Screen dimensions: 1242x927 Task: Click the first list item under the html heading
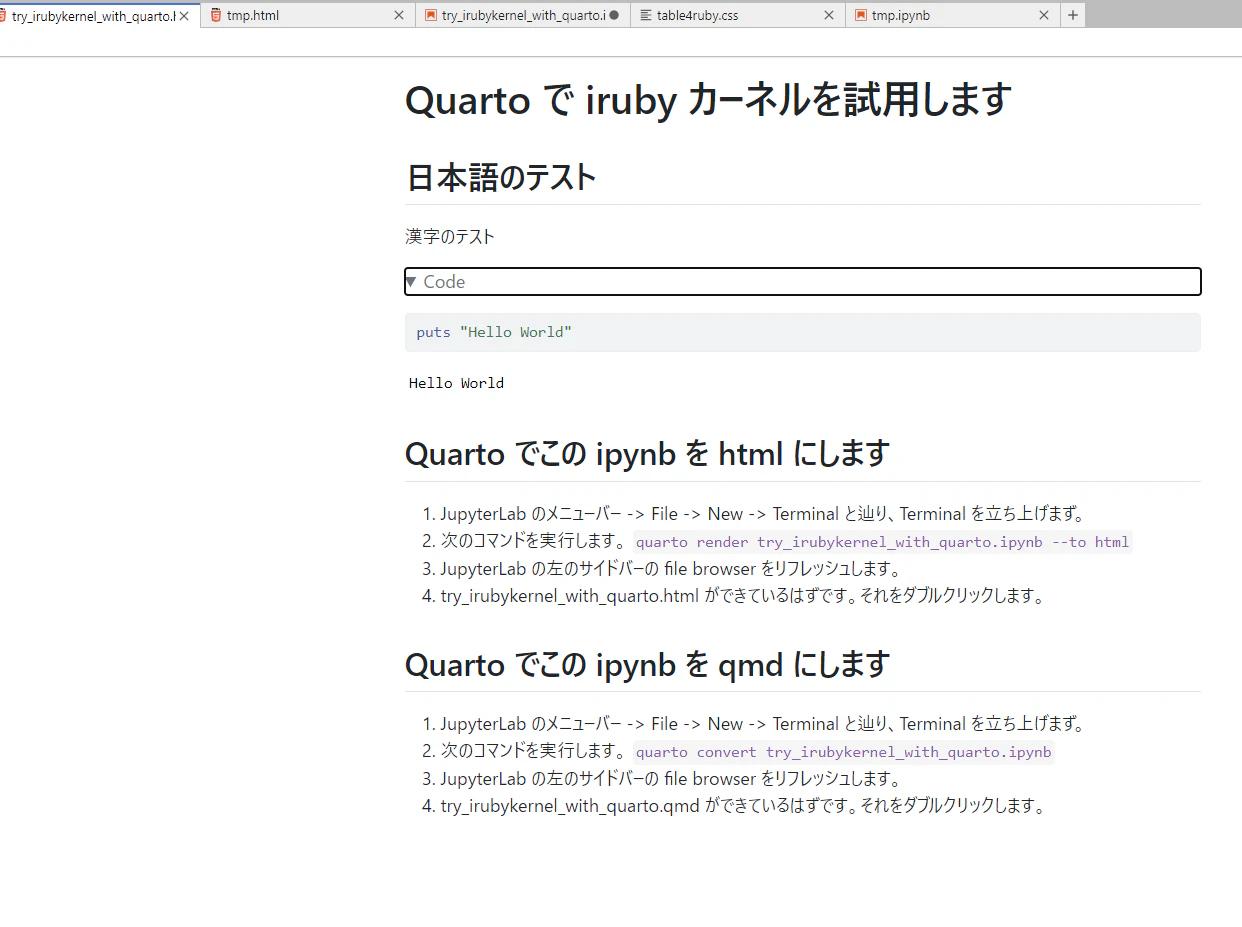pyautogui.click(x=762, y=514)
